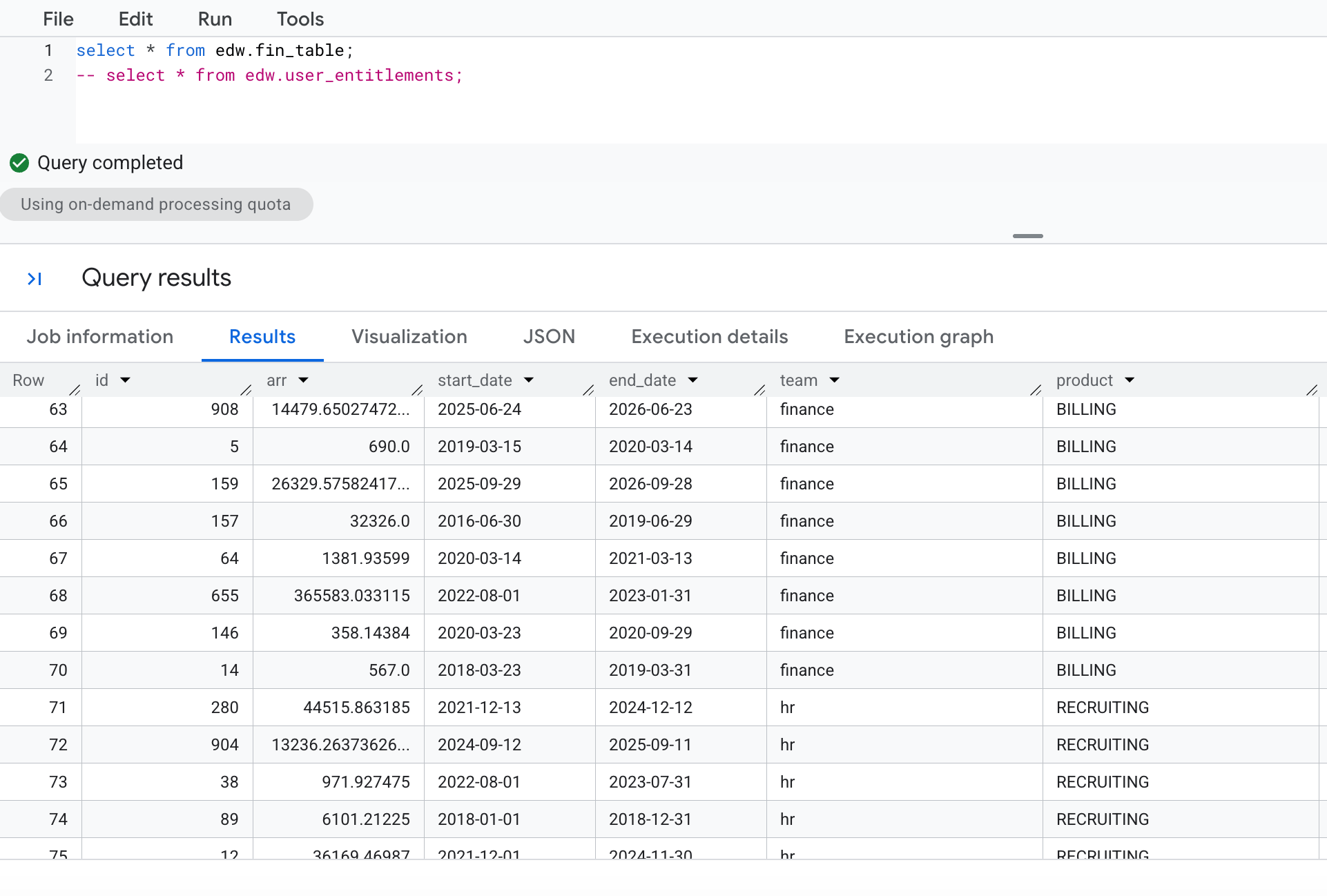The width and height of the screenshot is (1327, 896).
Task: Click the panel divider drag handle
Action: (x=1028, y=236)
